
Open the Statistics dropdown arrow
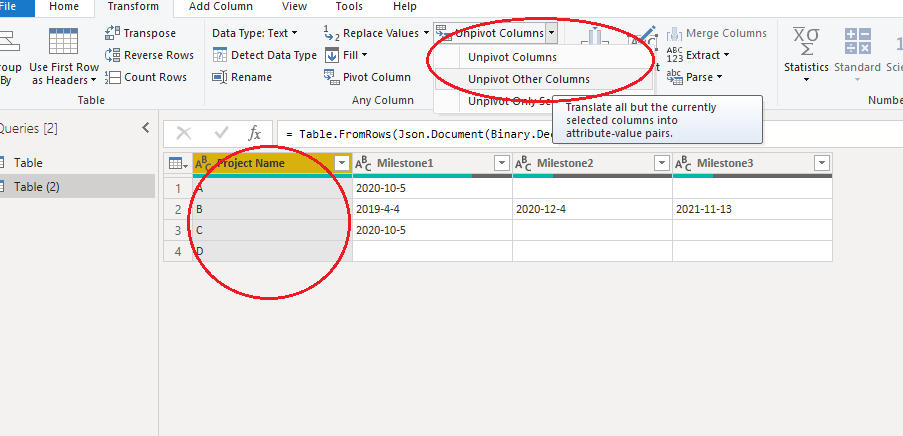pos(806,79)
